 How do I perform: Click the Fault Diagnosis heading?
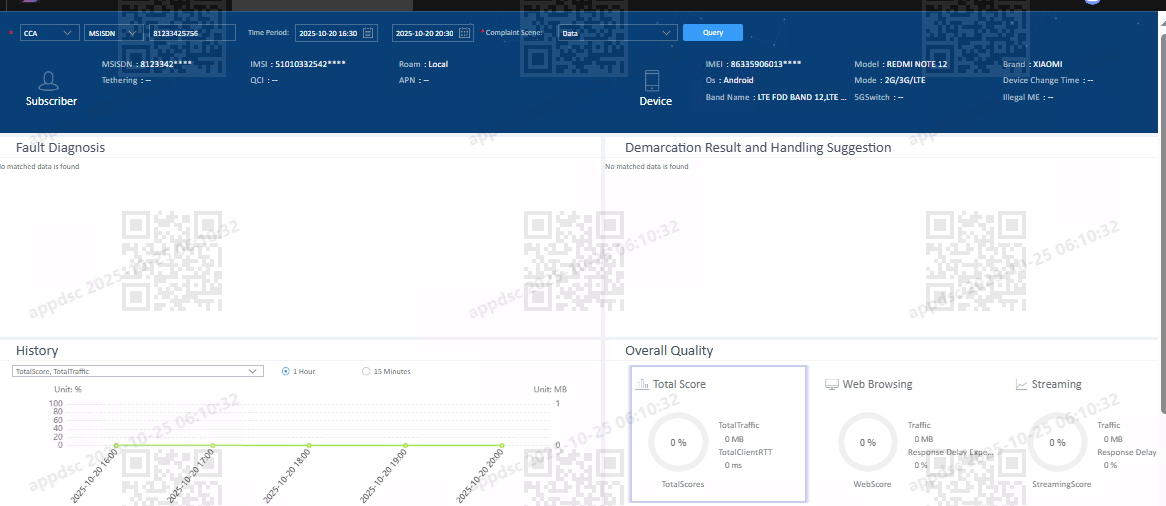(60, 147)
